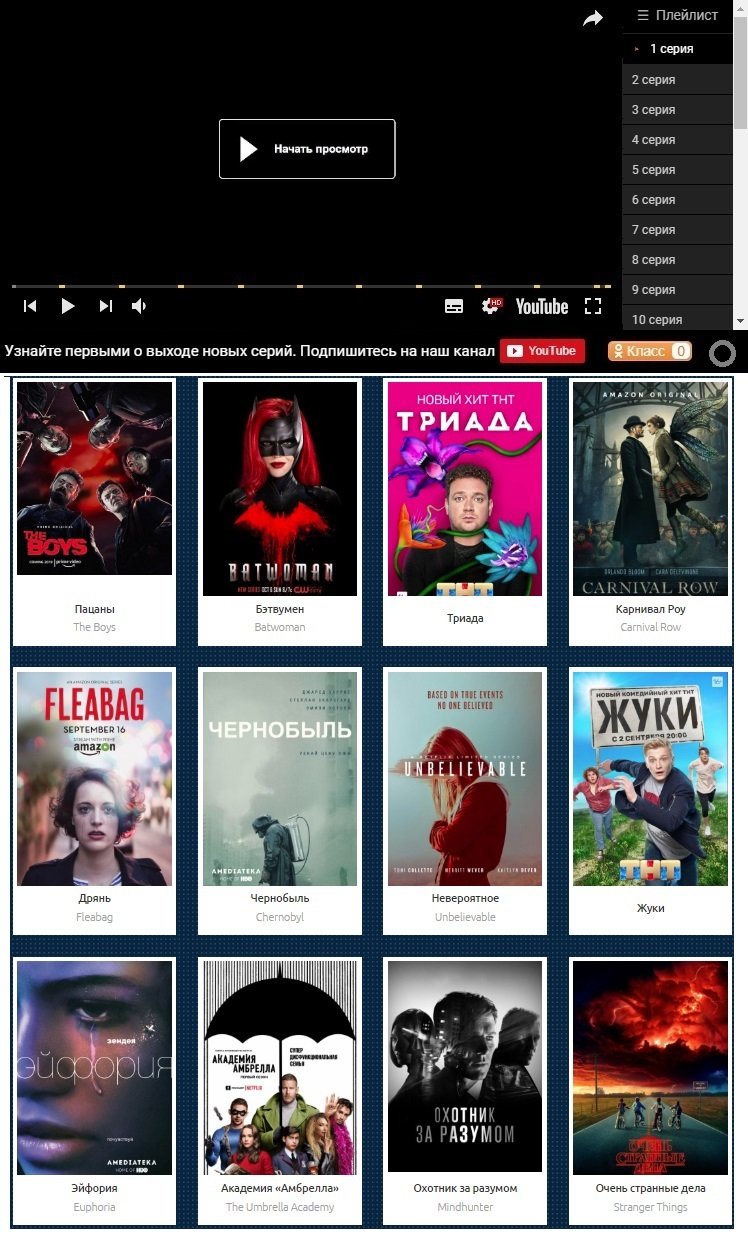Open the Охотник за разумом poster

(x=465, y=1066)
